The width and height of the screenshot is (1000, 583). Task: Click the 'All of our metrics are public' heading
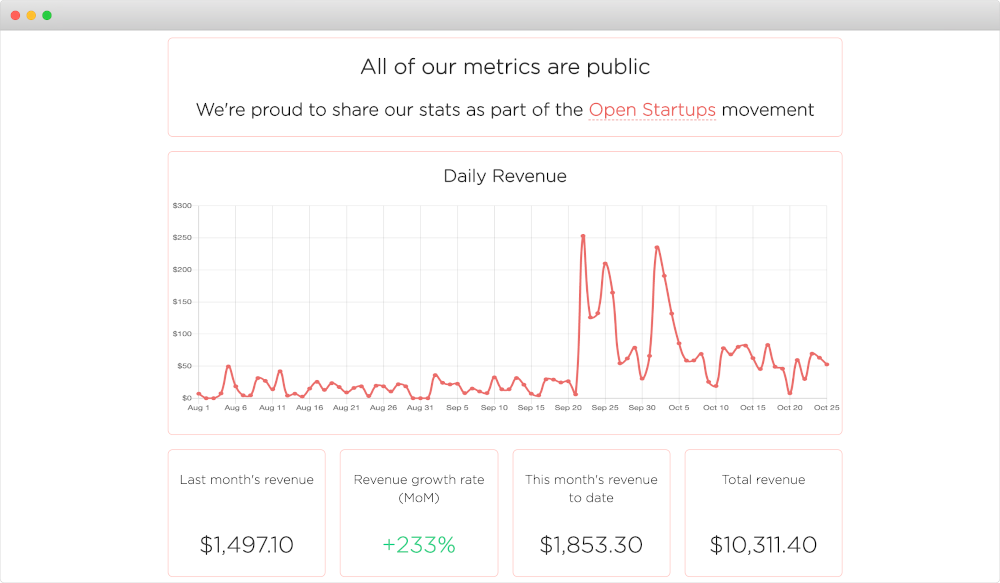pyautogui.click(x=505, y=67)
